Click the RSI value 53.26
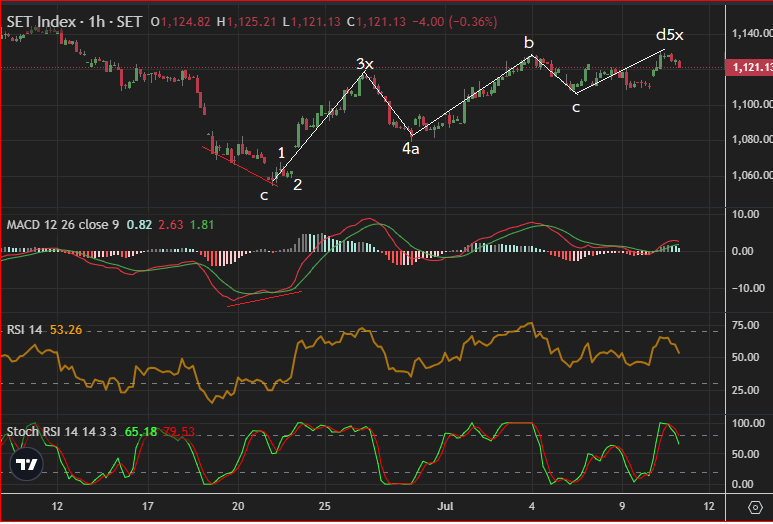 tap(66, 330)
